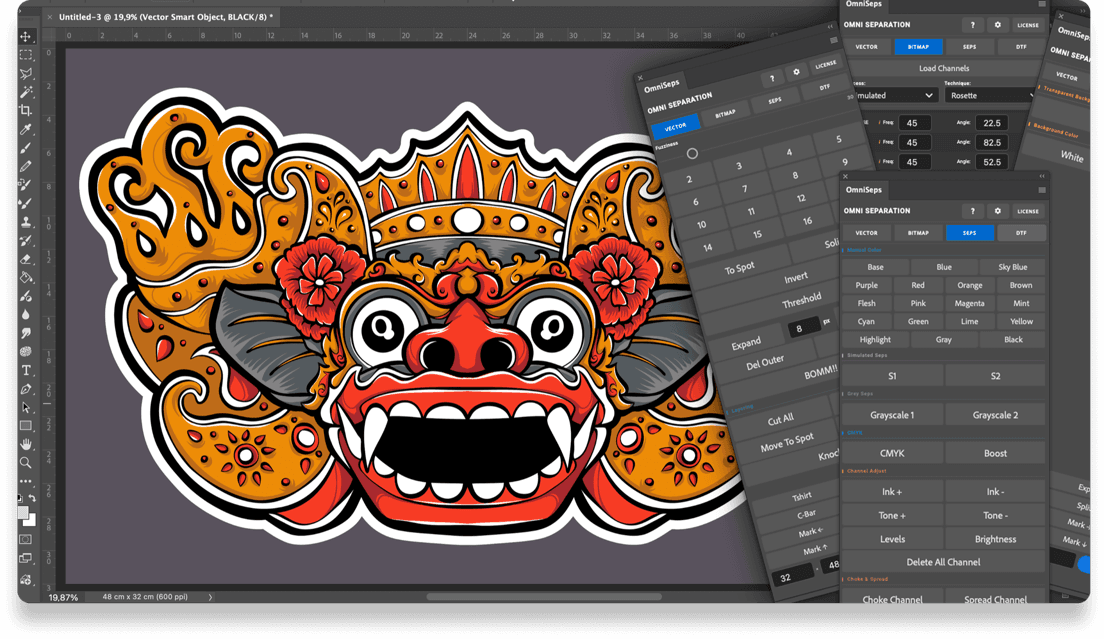The width and height of the screenshot is (1104, 639).
Task: Click the S1 simulated seps button
Action: click(892, 376)
